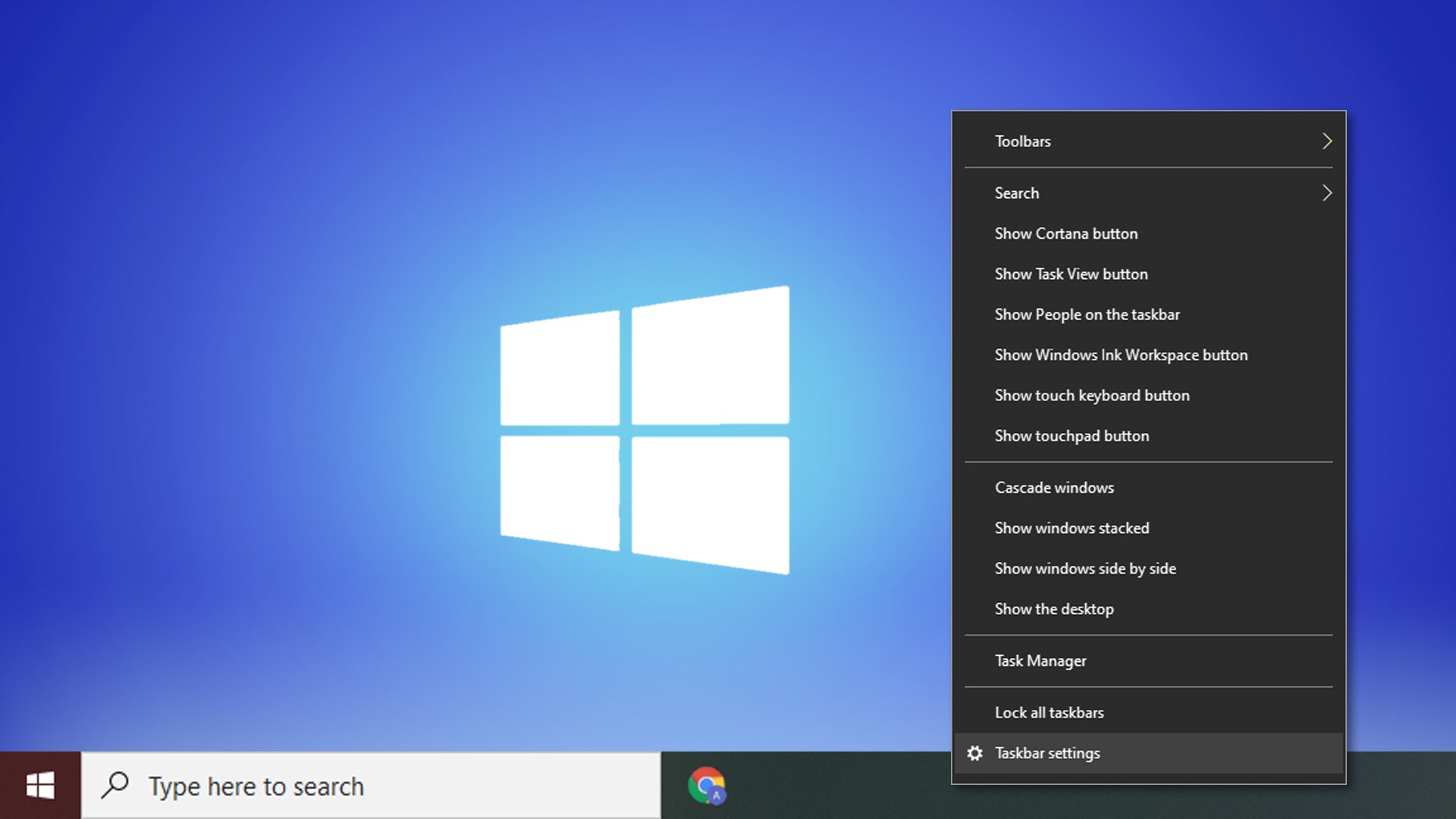Select Show windows stacked
This screenshot has width=1456, height=819.
click(1071, 527)
